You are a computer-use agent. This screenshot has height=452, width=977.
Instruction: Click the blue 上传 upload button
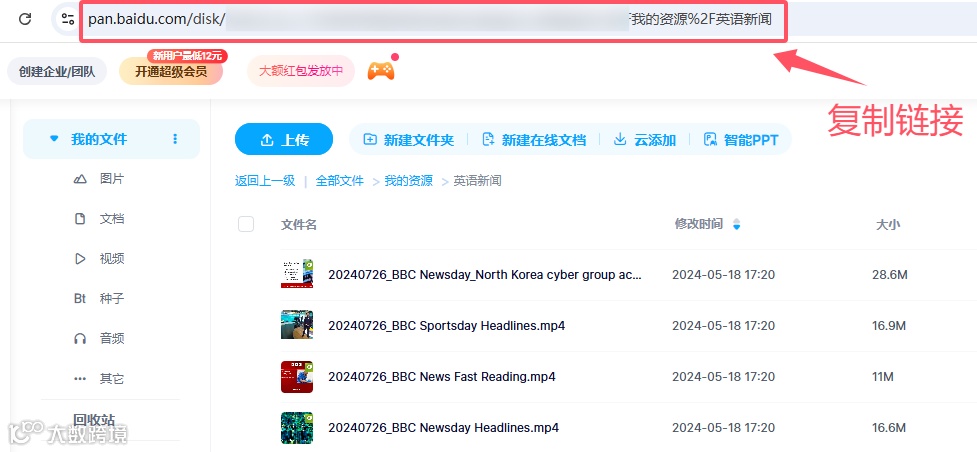(x=284, y=139)
